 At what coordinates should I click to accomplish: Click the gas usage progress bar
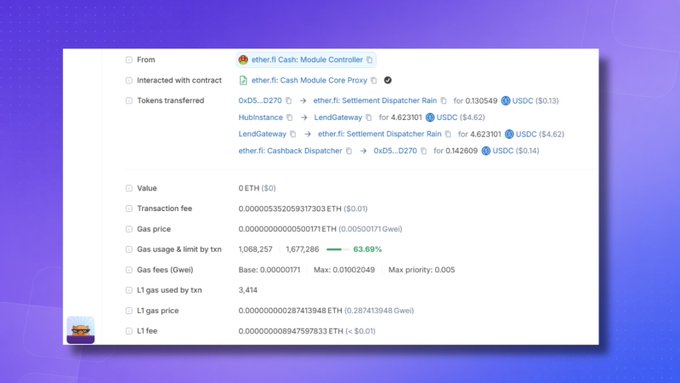pyautogui.click(x=337, y=249)
